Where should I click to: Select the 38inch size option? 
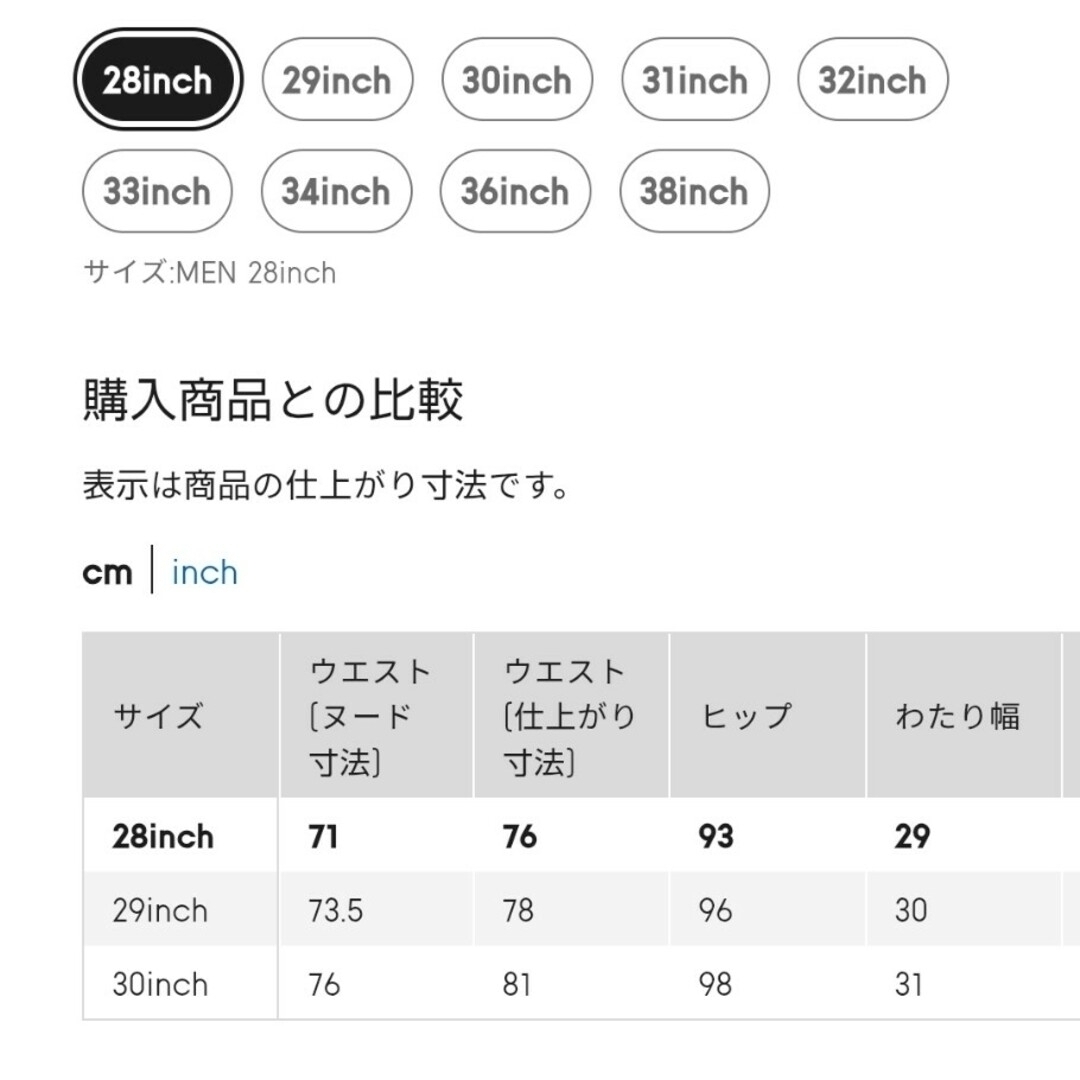pyautogui.click(x=694, y=191)
